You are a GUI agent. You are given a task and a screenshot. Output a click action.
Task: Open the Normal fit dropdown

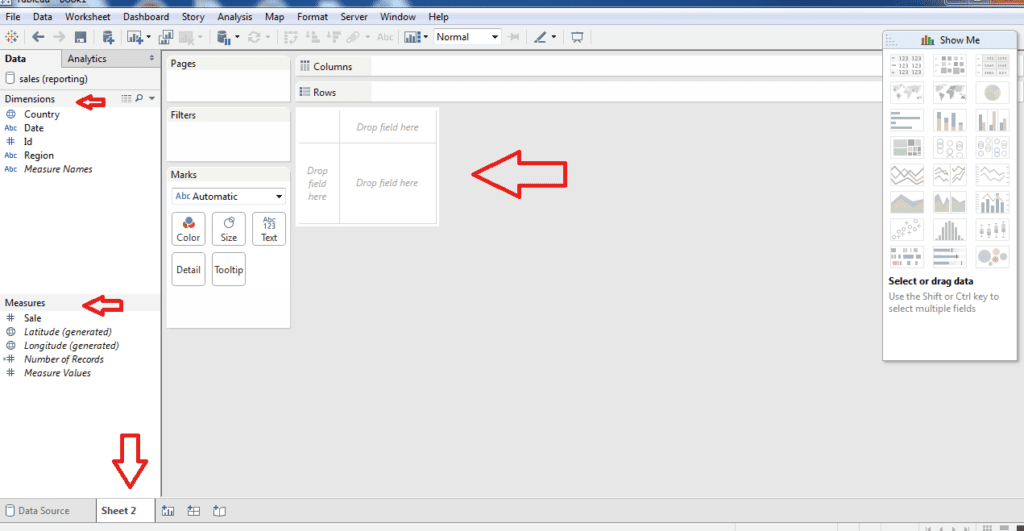coord(467,37)
